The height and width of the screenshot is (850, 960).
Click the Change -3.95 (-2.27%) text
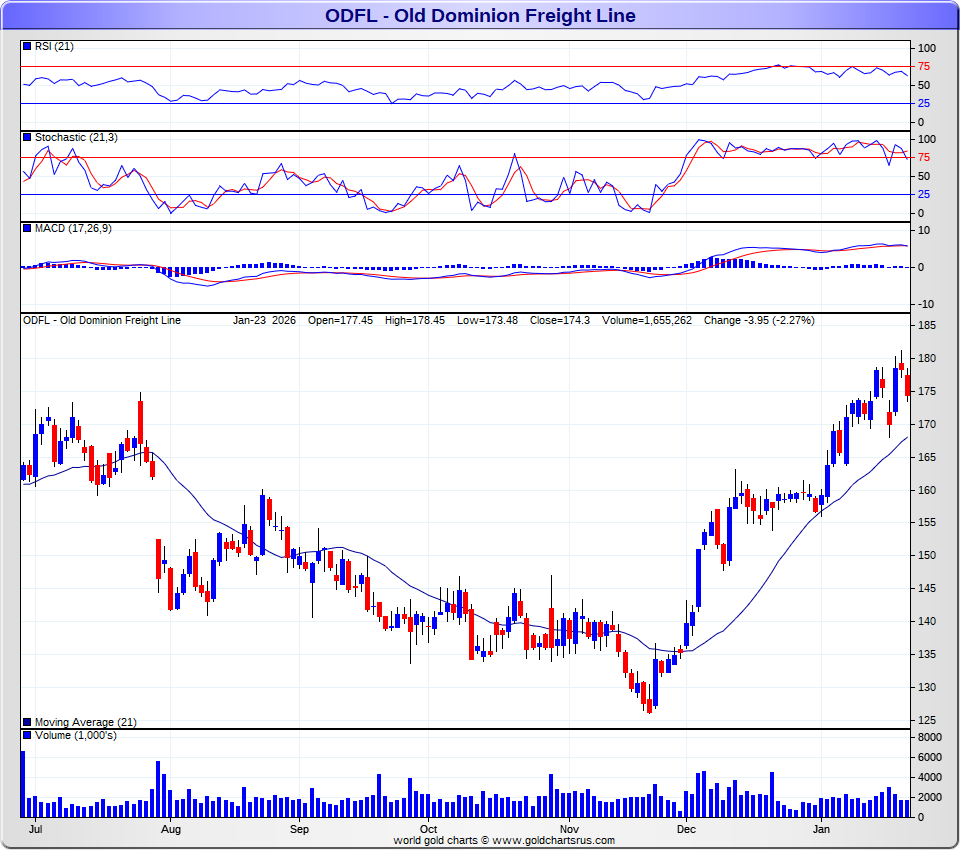759,321
